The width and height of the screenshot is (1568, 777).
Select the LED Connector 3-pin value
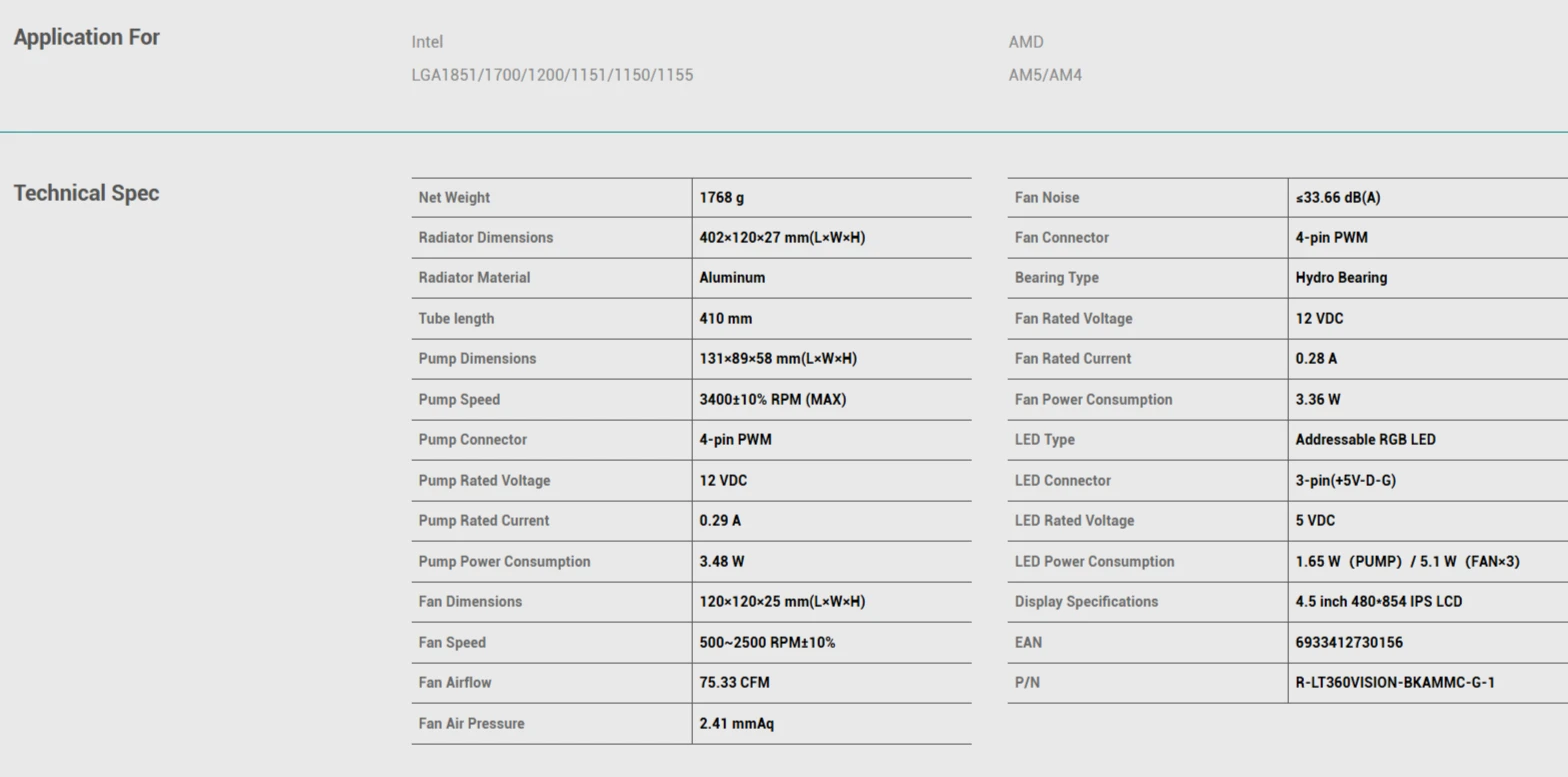[x=1345, y=481]
